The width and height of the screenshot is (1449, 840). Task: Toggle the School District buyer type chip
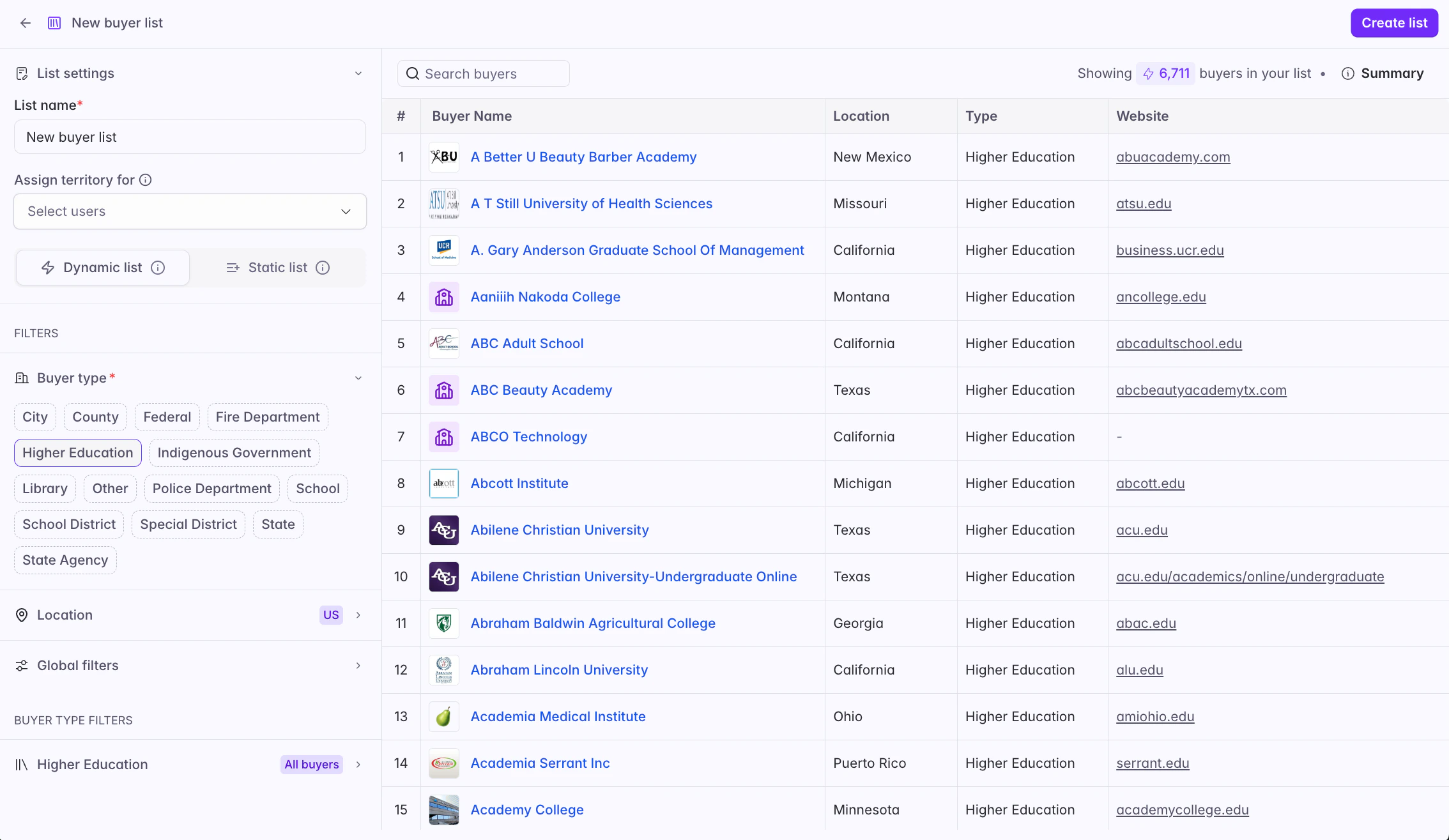point(69,524)
